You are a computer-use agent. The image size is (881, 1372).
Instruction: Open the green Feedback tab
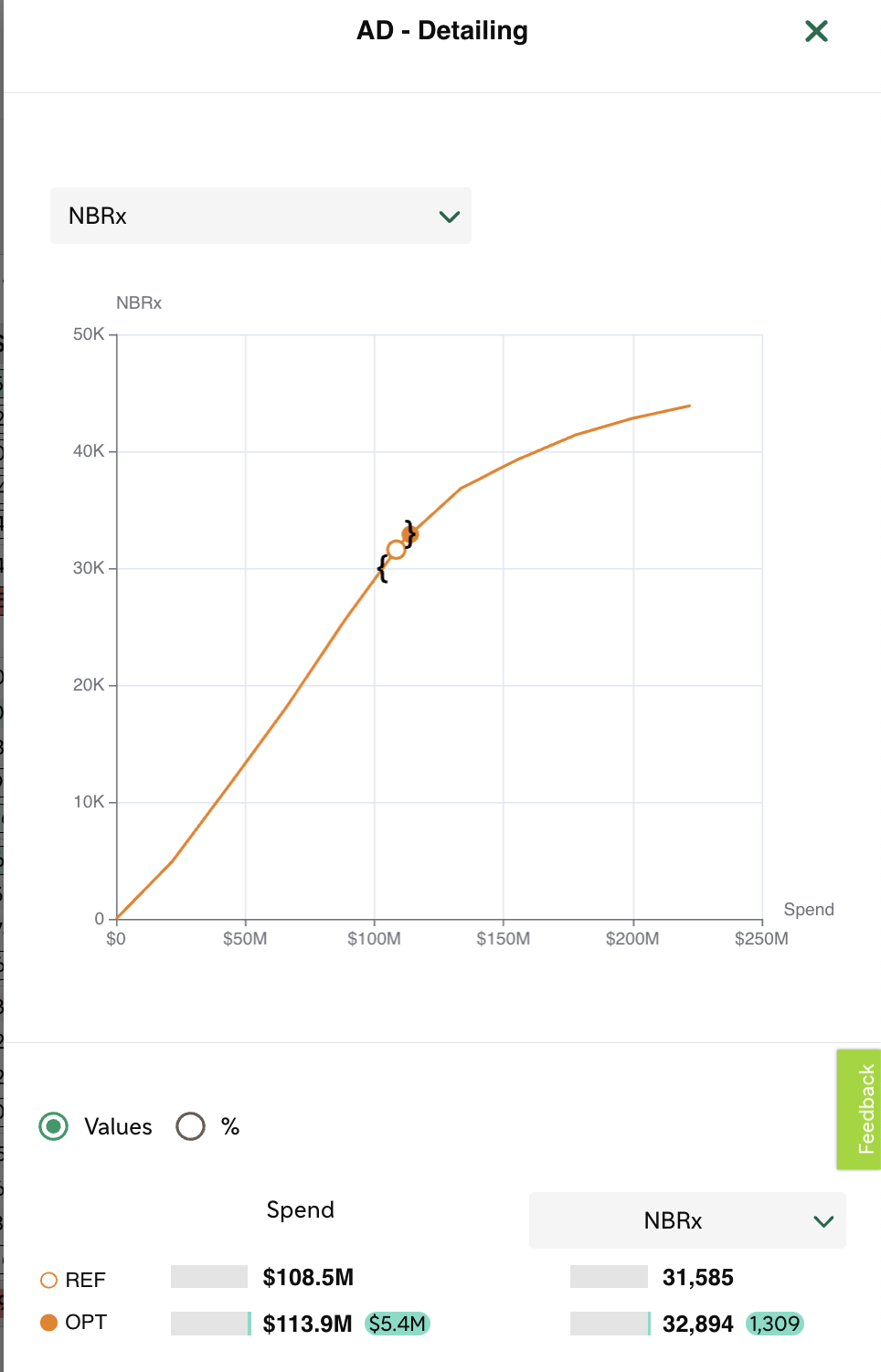(x=858, y=1109)
